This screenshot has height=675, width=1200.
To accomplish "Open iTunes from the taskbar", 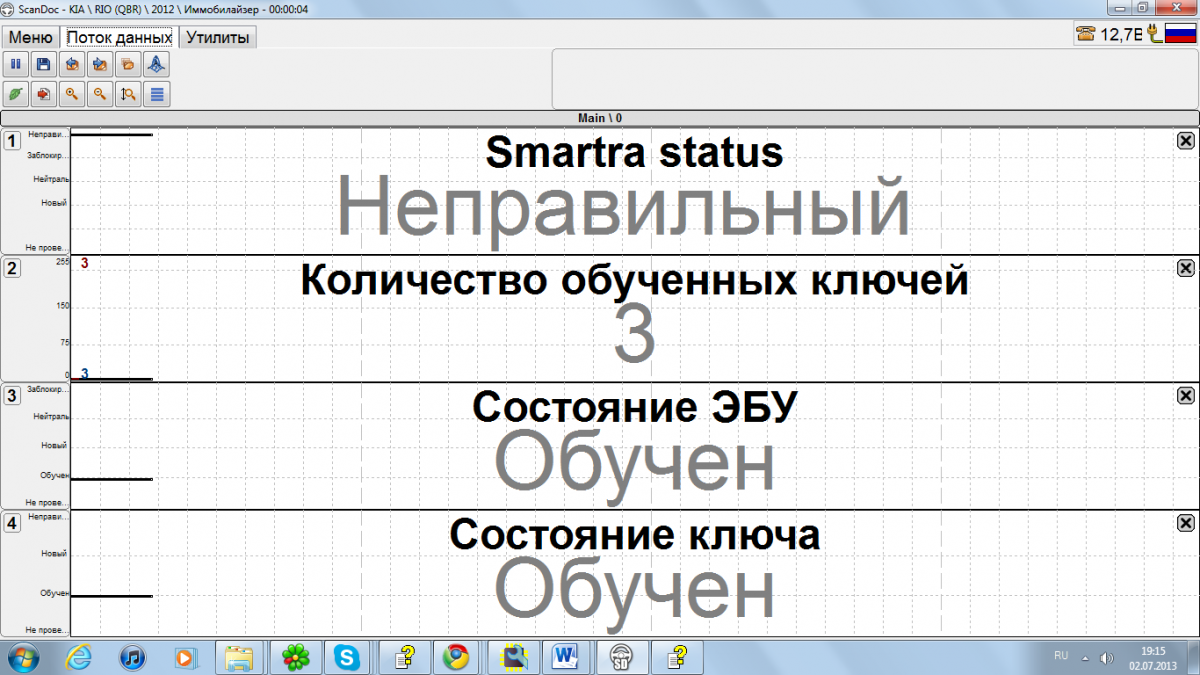I will (132, 657).
